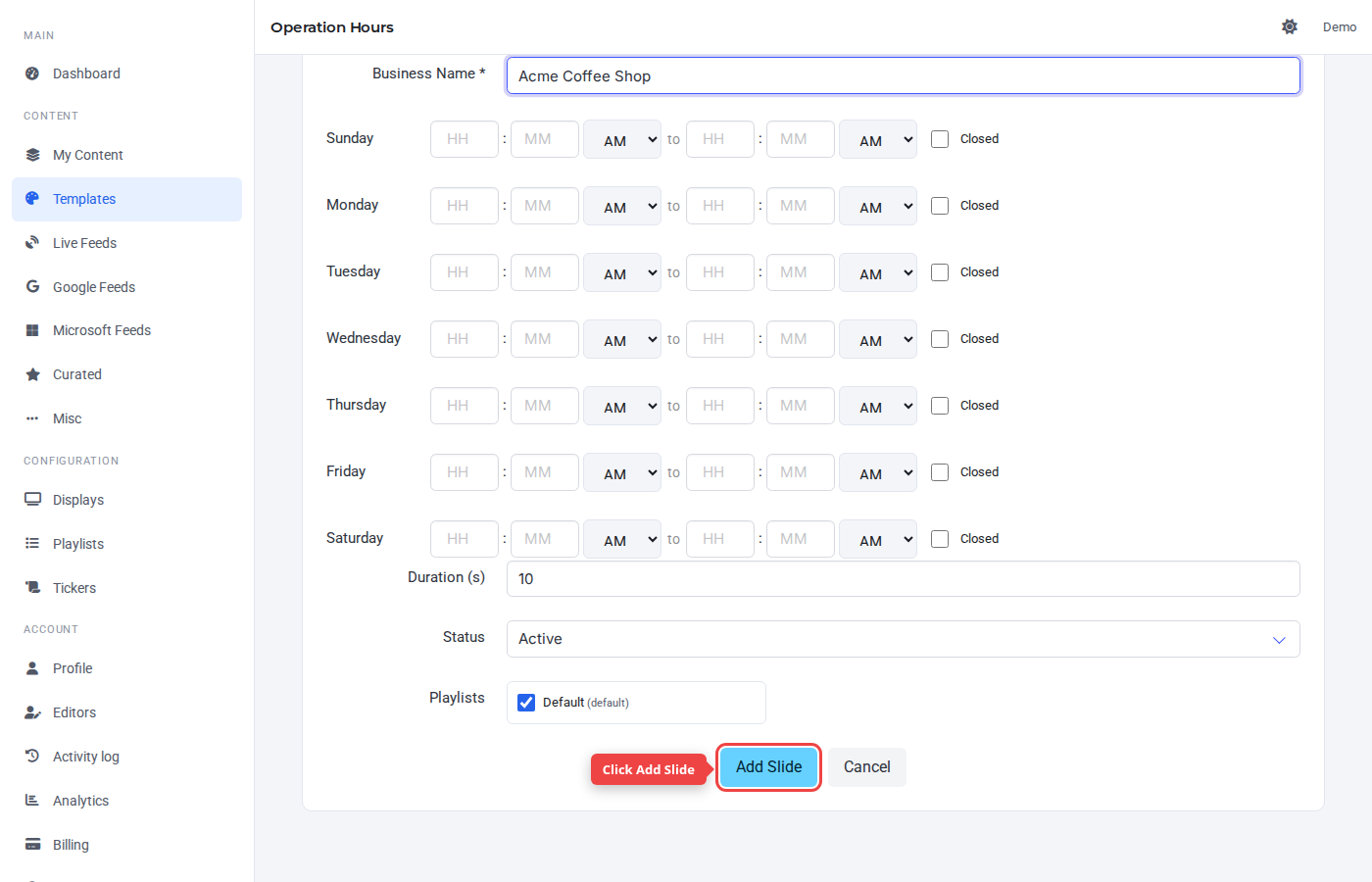Open Sunday opening AM/PM dropdown
The image size is (1372, 882).
click(x=622, y=139)
